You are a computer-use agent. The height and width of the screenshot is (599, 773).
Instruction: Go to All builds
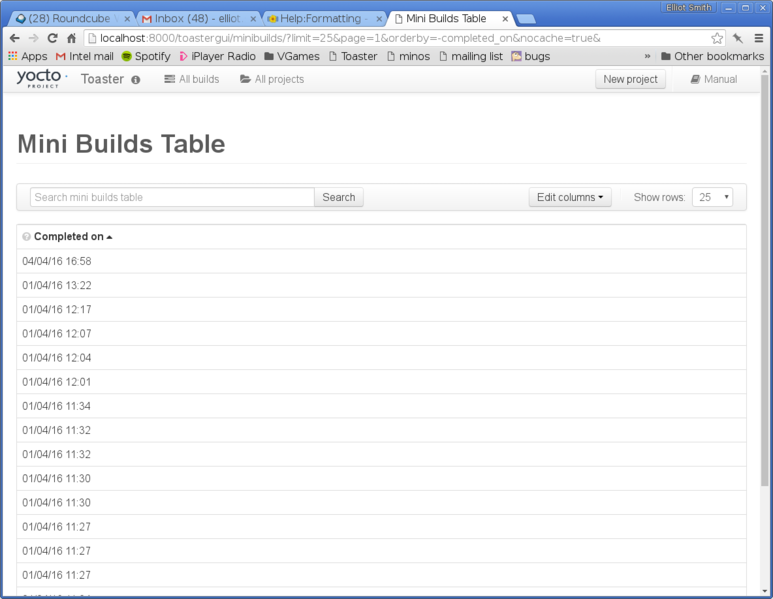(x=191, y=79)
